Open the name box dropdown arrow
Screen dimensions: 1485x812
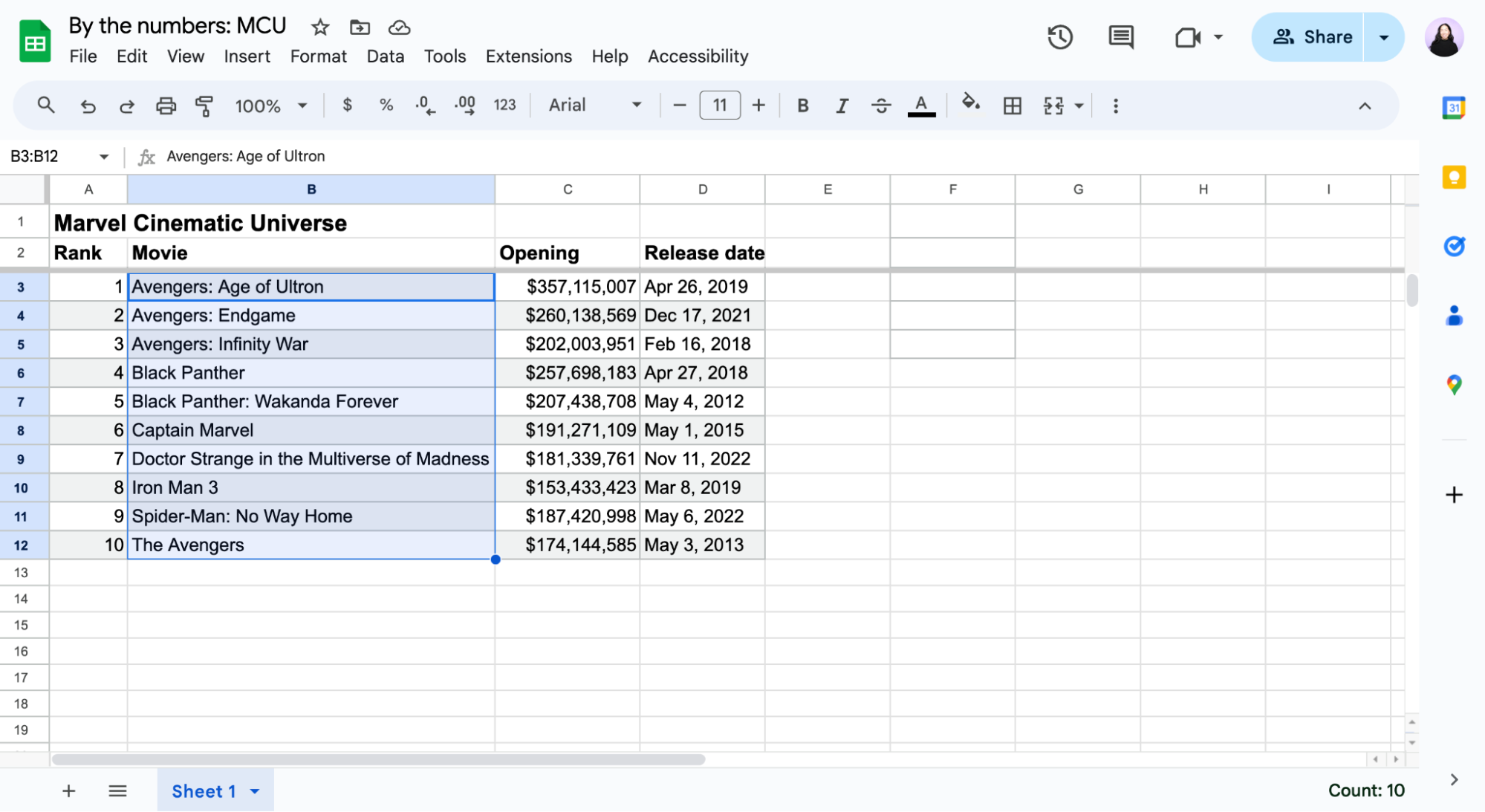104,157
